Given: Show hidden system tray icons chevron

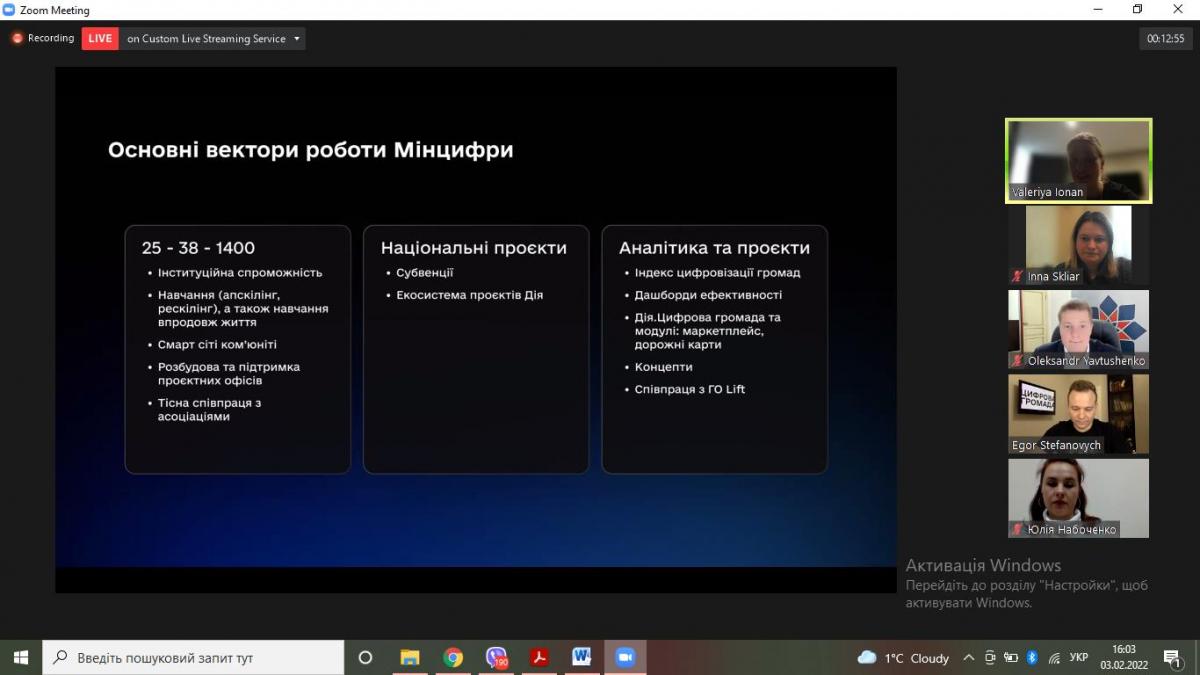Looking at the screenshot, I should [x=968, y=658].
